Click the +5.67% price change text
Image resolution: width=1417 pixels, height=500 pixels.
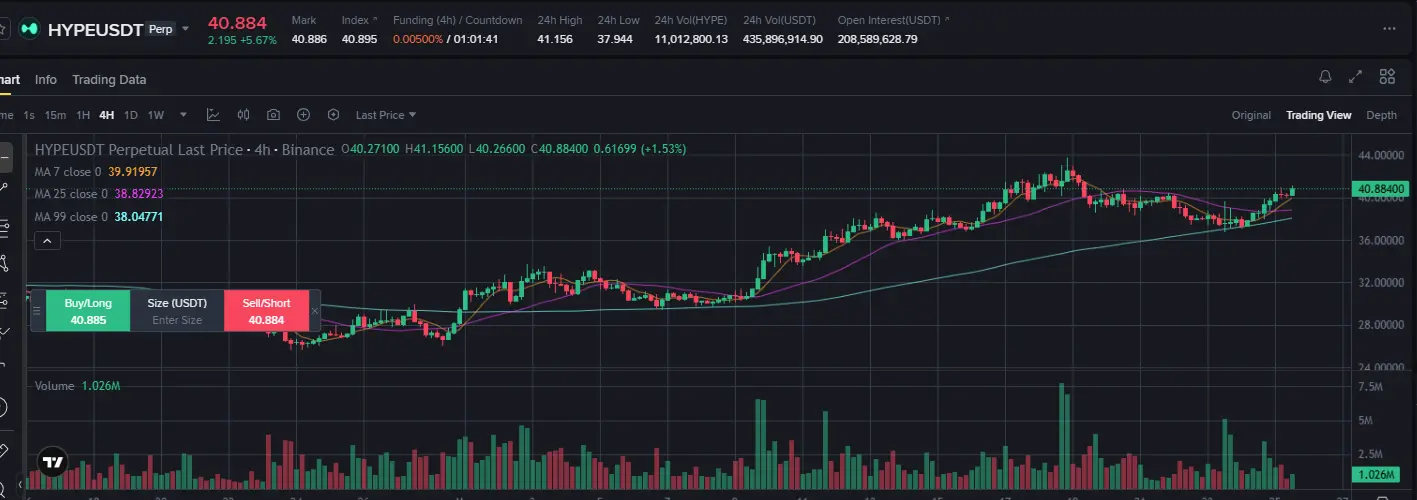click(x=258, y=40)
